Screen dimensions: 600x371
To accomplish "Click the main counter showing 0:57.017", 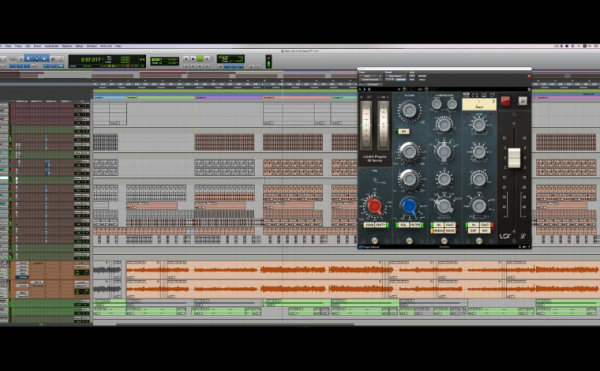I will 91,60.
